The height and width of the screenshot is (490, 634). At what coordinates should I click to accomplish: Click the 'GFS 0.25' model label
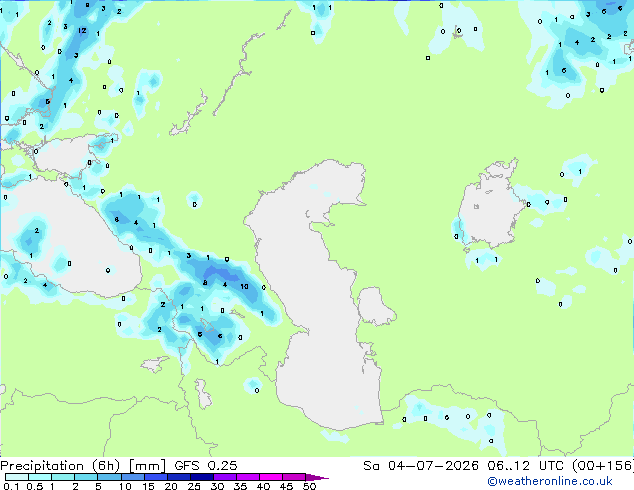point(206,466)
